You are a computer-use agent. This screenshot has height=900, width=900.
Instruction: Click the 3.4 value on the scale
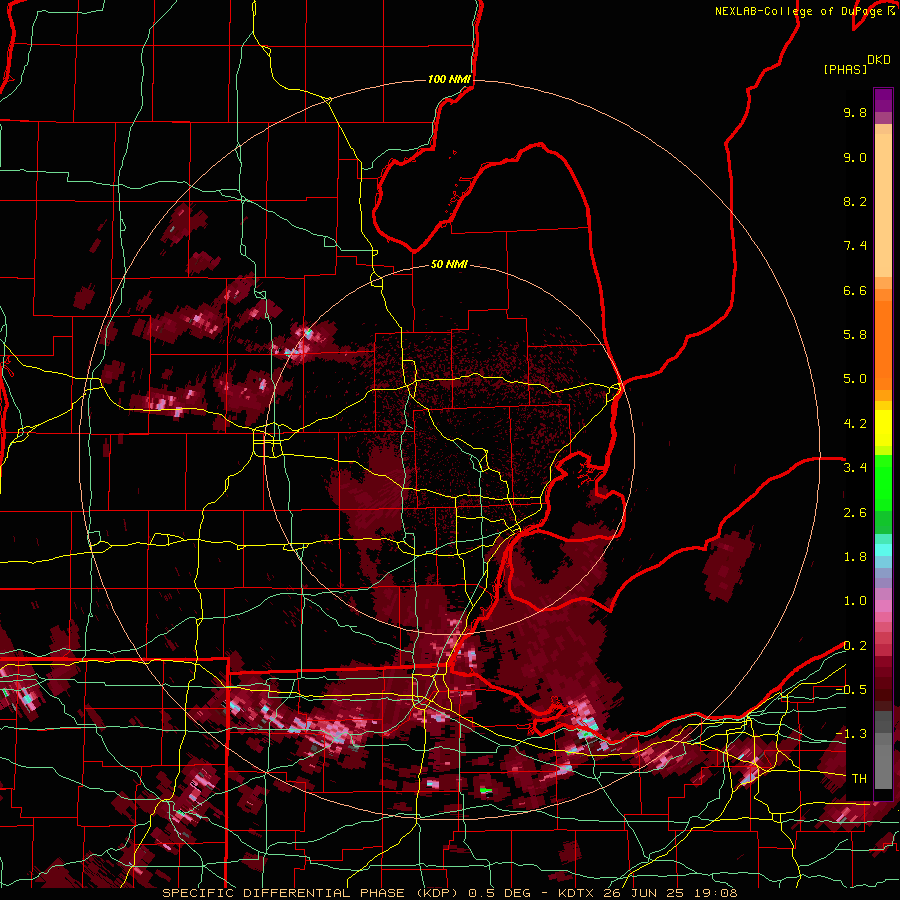pyautogui.click(x=855, y=468)
